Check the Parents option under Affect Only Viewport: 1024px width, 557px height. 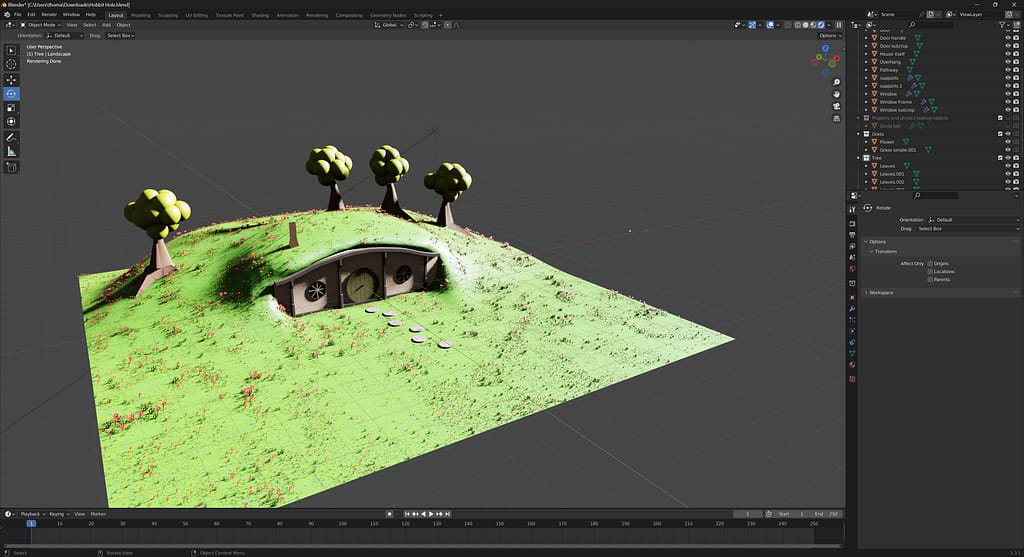pos(930,280)
